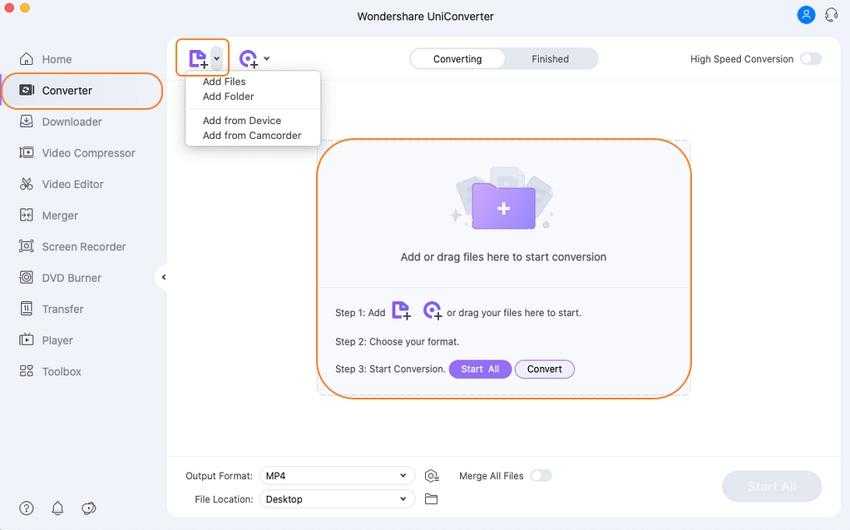The height and width of the screenshot is (530, 850).
Task: Toggle Merge All Files switch
Action: point(540,476)
